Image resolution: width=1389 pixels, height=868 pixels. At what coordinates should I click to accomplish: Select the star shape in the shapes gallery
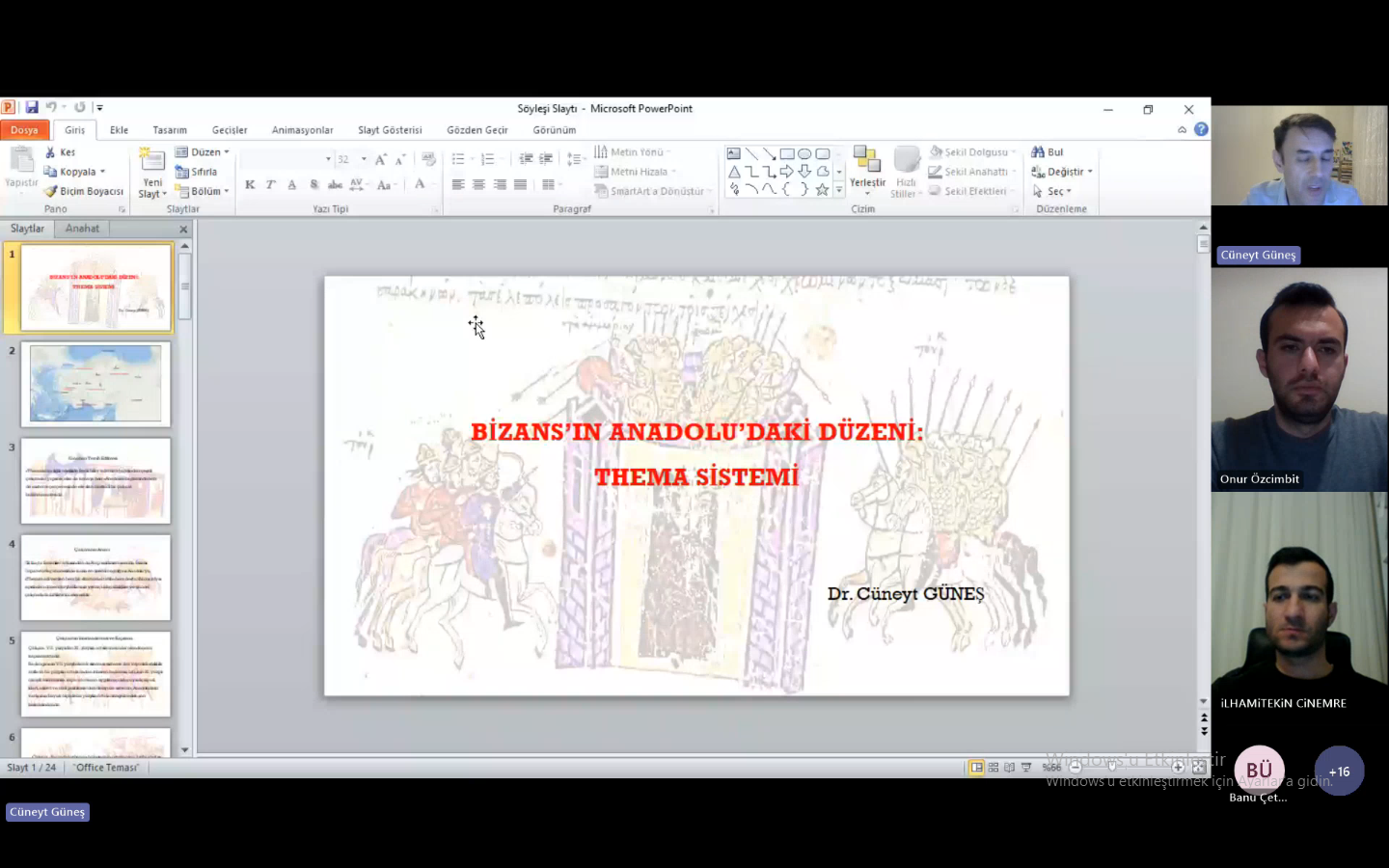pos(822,190)
